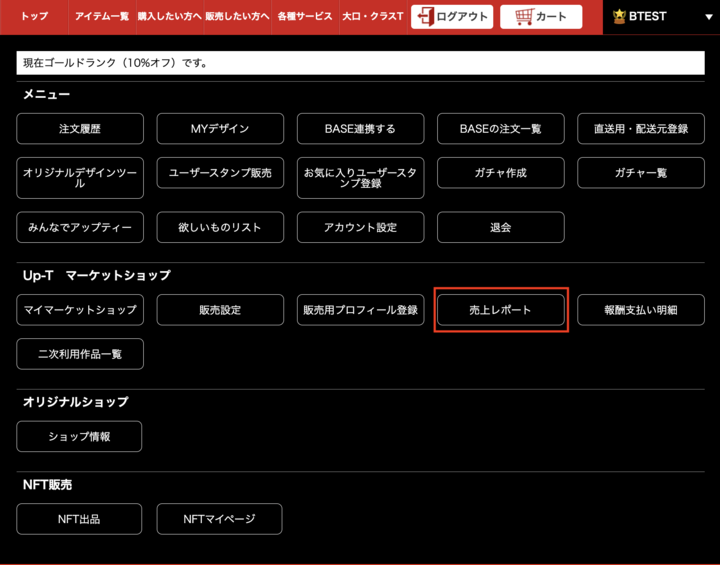Open MYデザイン
The width and height of the screenshot is (720, 565).
(x=220, y=129)
